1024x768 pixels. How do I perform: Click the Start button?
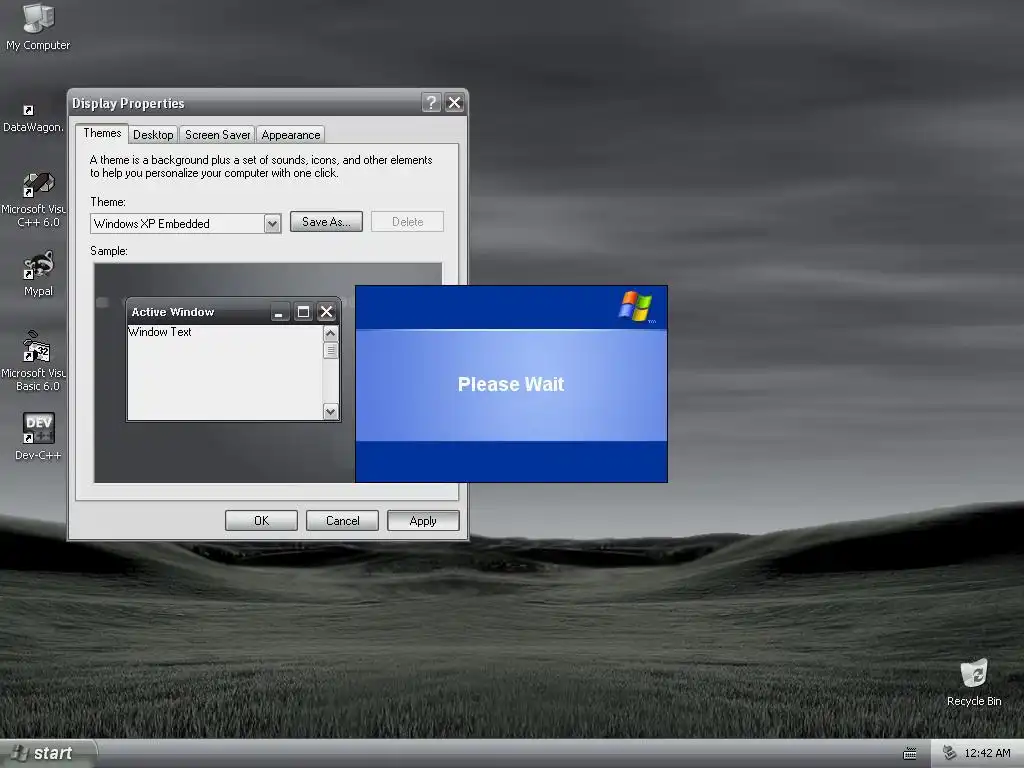pyautogui.click(x=47, y=753)
